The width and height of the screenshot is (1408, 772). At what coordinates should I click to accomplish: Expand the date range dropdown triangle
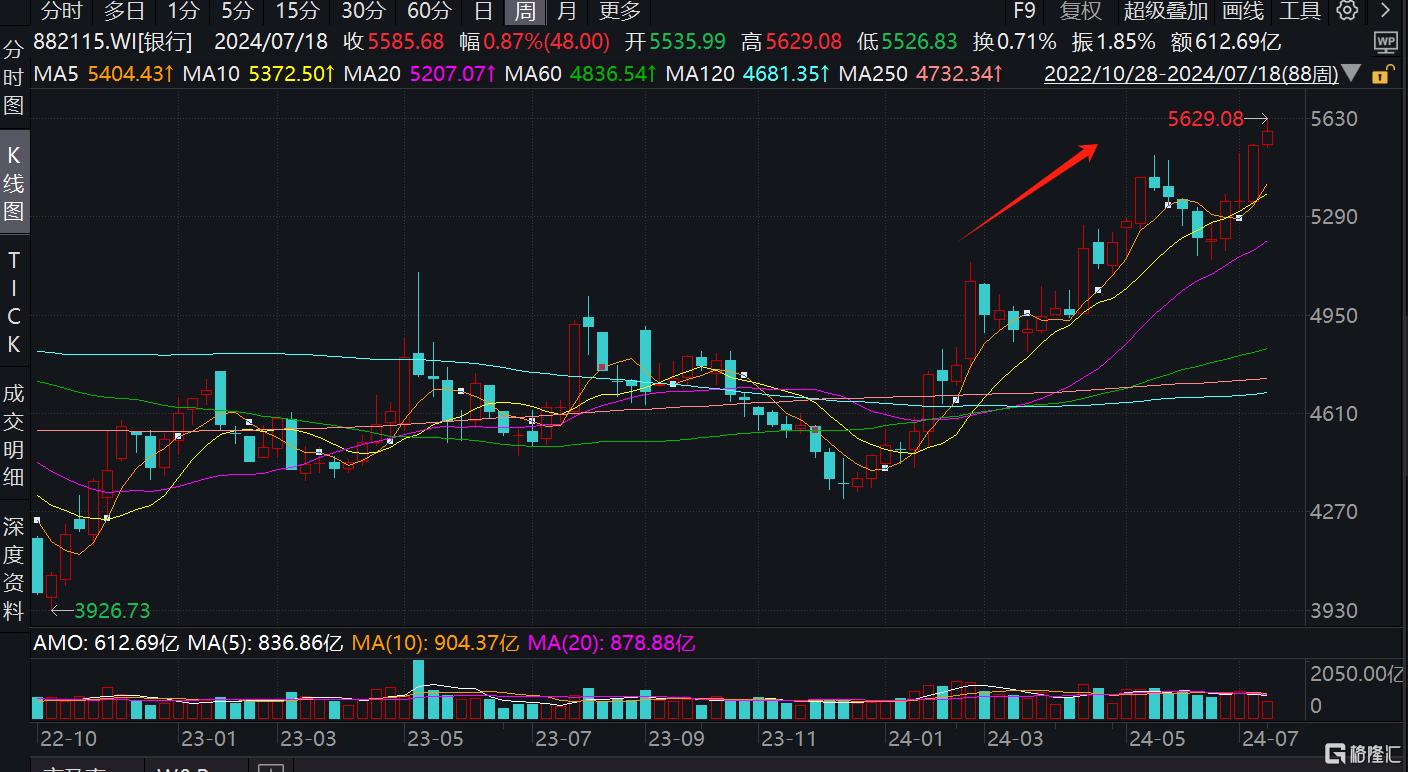tap(1352, 74)
